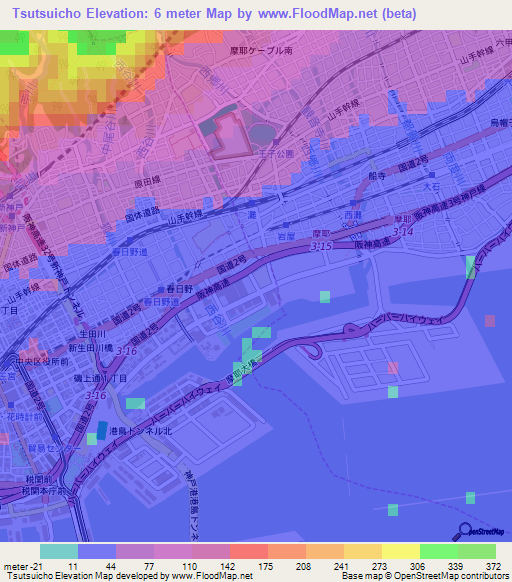512x582 pixels.
Task: Click the 税関本庁前 map label
Action: pos(43,491)
